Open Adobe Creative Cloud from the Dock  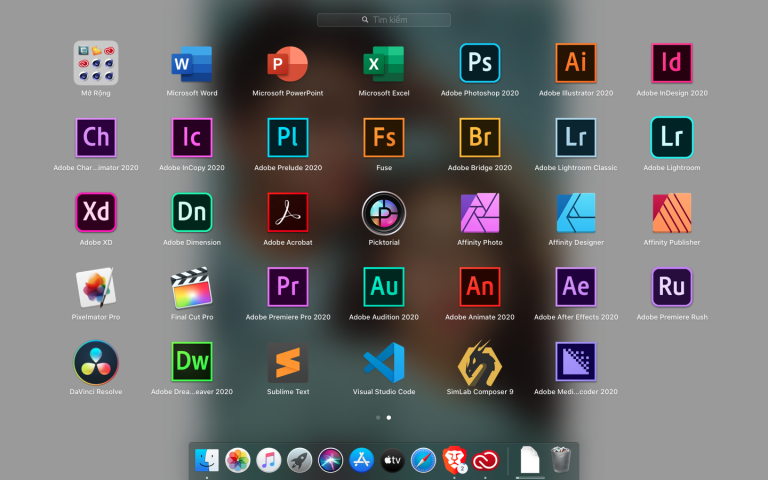point(485,460)
